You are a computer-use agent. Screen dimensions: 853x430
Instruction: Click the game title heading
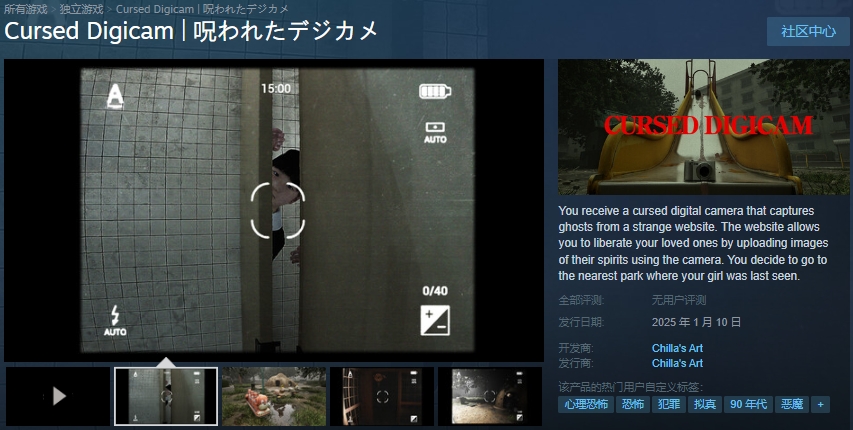[191, 31]
